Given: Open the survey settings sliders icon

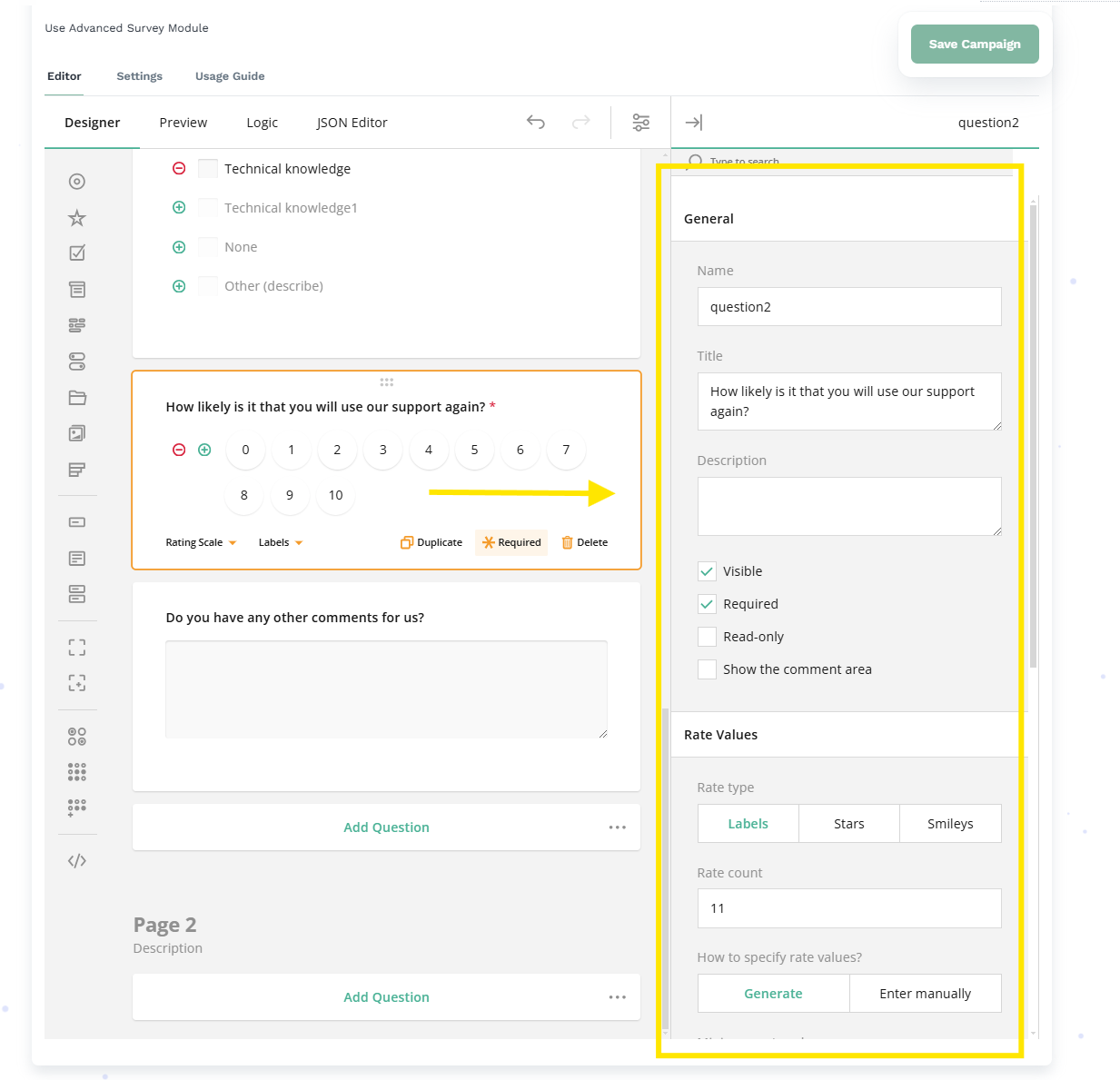Looking at the screenshot, I should 641,122.
